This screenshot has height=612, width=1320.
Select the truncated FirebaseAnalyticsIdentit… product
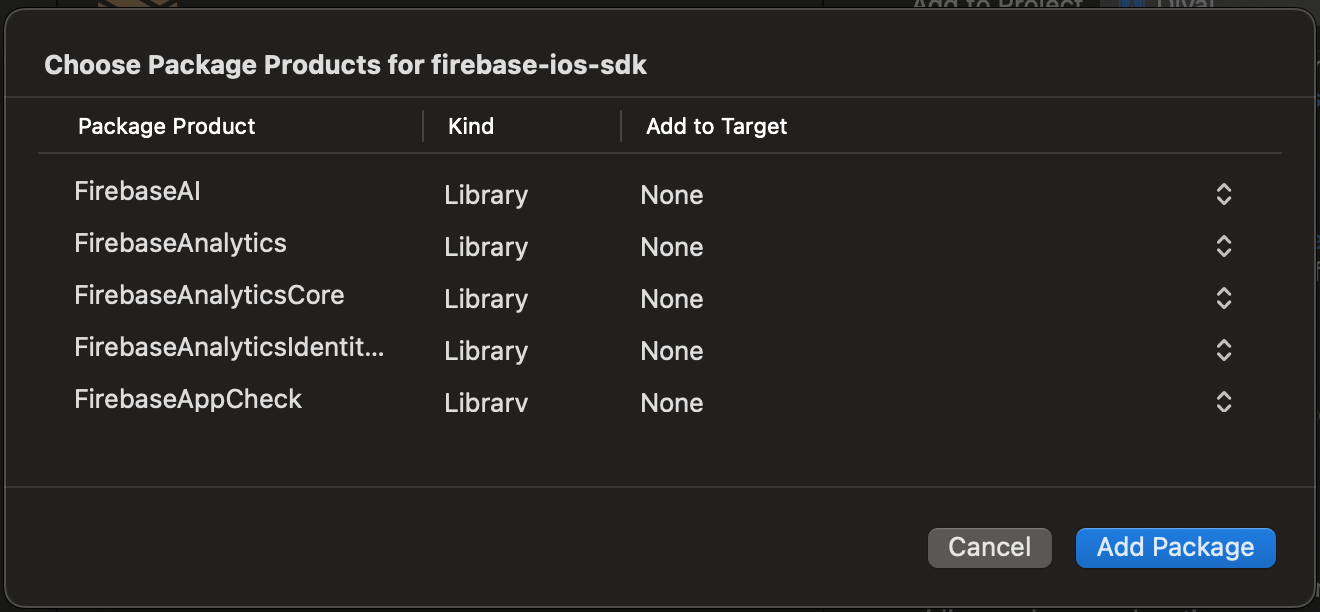click(229, 347)
